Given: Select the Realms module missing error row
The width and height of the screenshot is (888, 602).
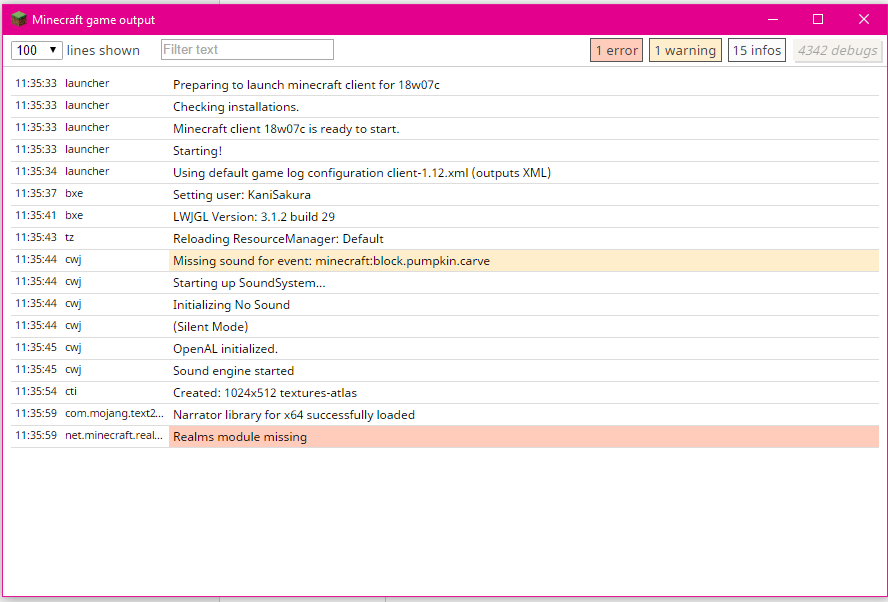Looking at the screenshot, I should coord(523,437).
